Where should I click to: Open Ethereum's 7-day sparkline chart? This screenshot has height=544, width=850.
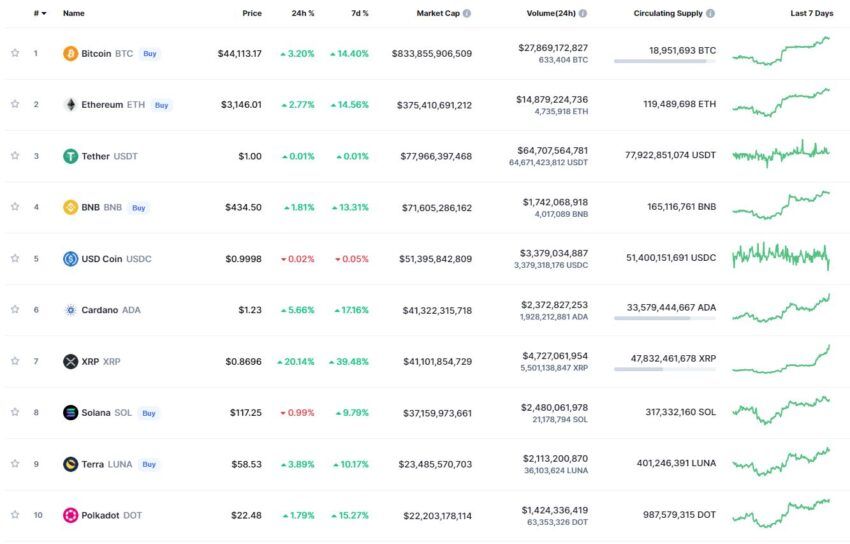tap(781, 103)
